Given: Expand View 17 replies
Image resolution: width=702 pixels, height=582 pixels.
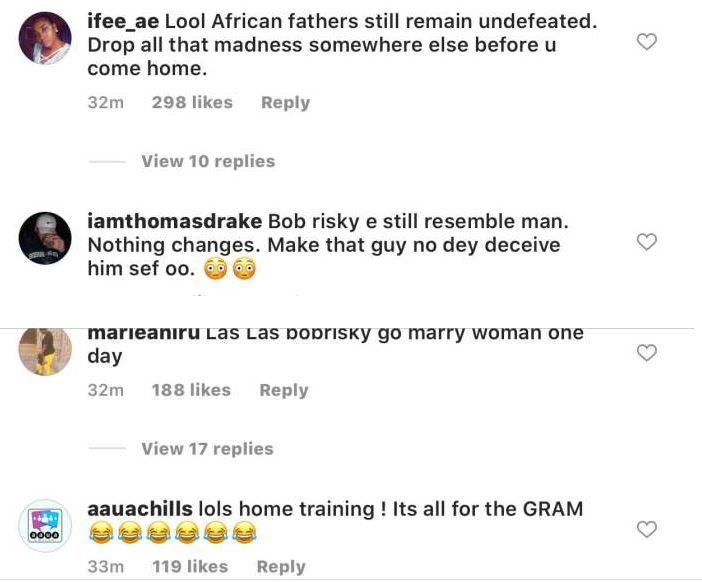Looking at the screenshot, I should tap(208, 449).
